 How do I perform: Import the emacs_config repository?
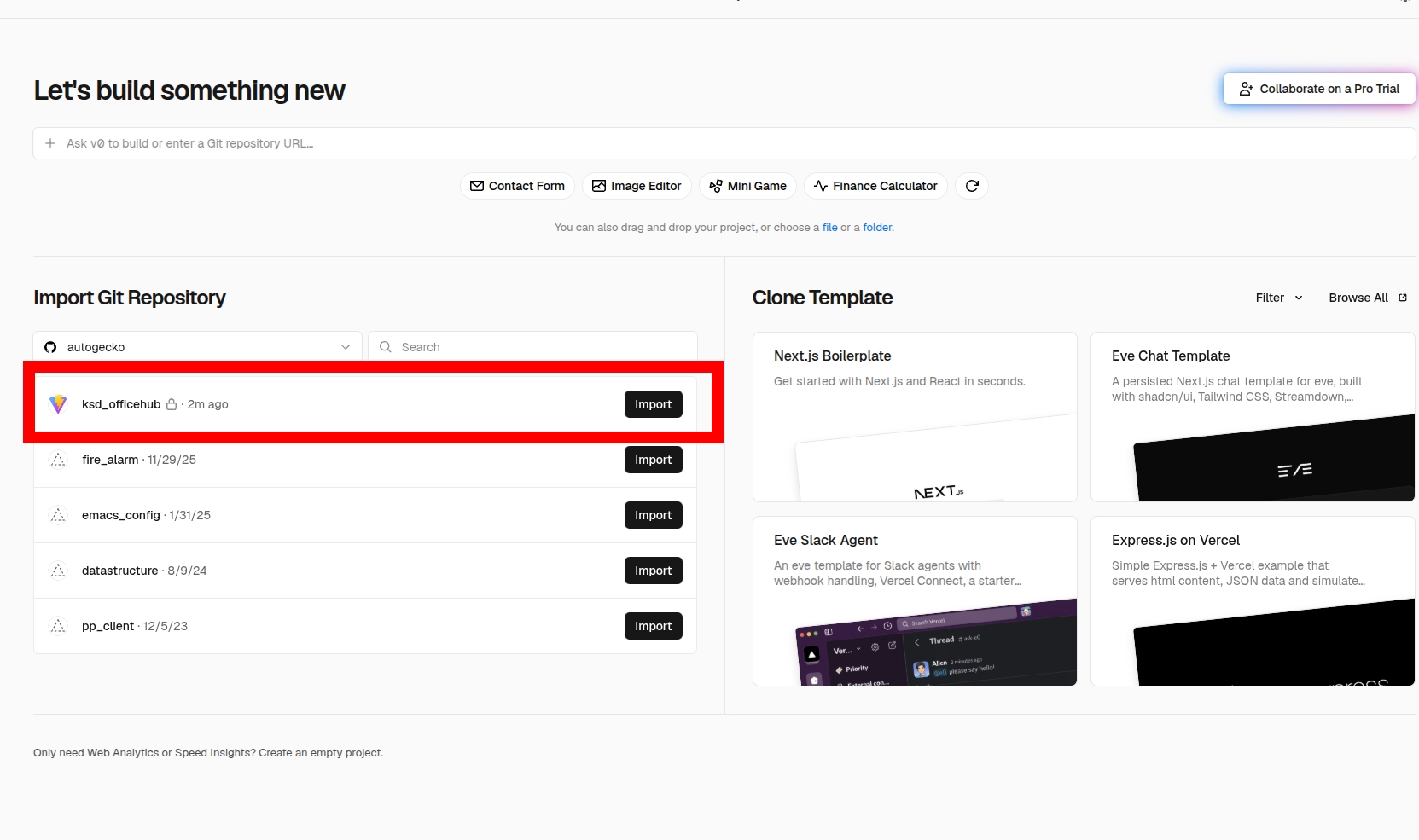point(654,515)
